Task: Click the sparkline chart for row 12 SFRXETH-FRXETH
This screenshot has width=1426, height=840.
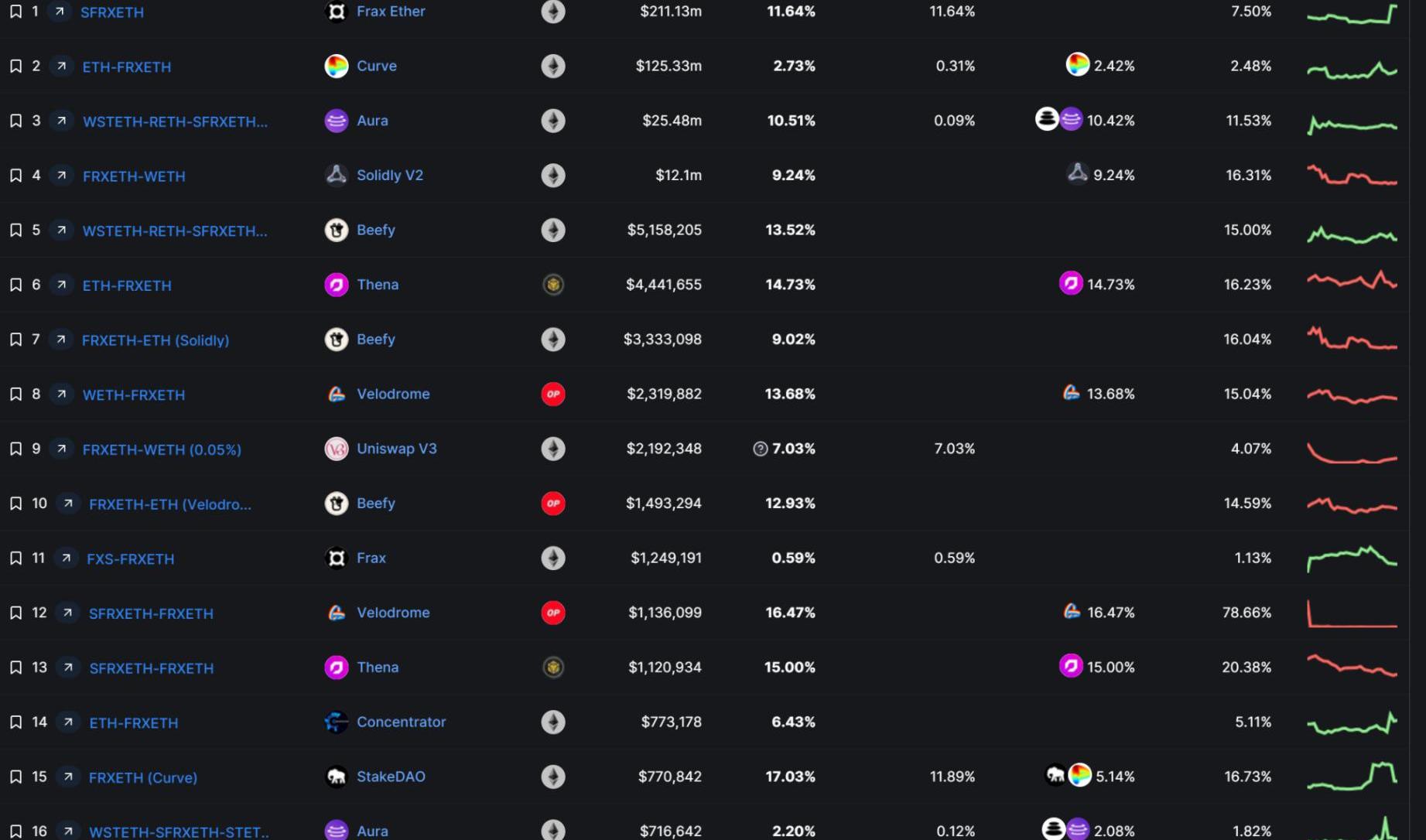Action: pyautogui.click(x=1351, y=613)
